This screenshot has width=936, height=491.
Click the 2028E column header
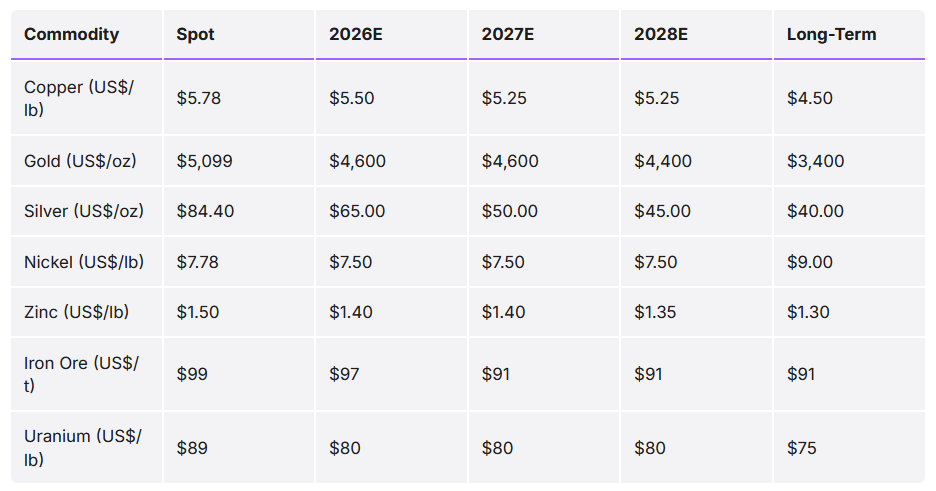tap(661, 34)
